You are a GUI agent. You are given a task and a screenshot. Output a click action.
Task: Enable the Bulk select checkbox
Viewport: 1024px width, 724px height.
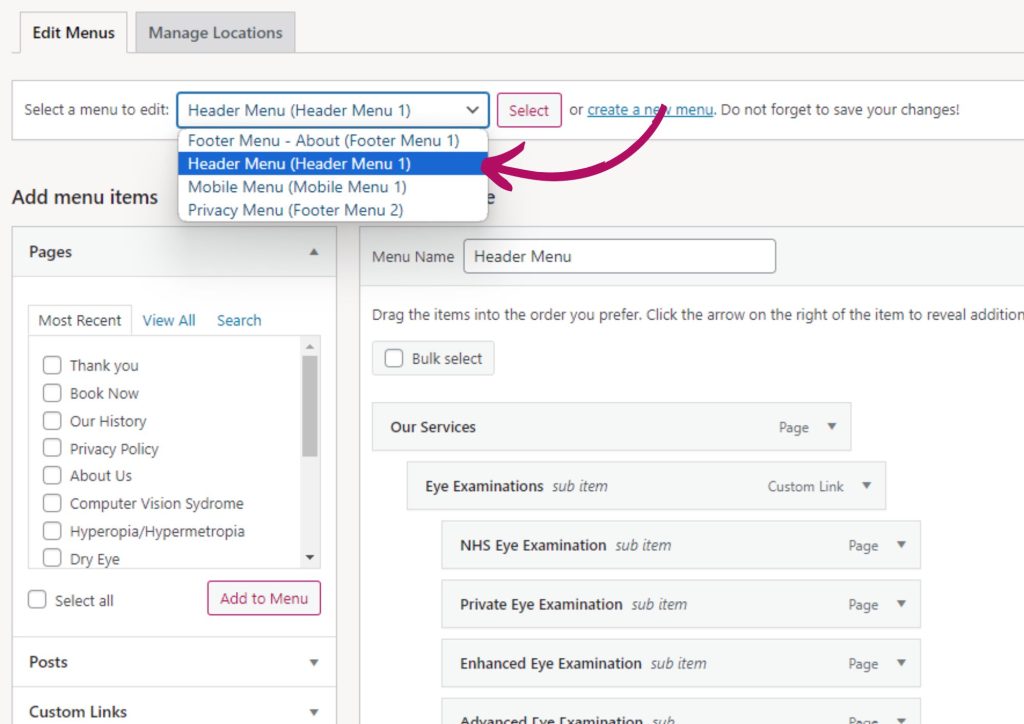coord(394,358)
